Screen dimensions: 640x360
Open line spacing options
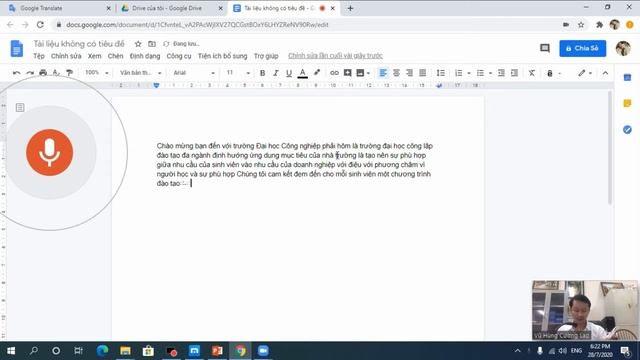440,73
